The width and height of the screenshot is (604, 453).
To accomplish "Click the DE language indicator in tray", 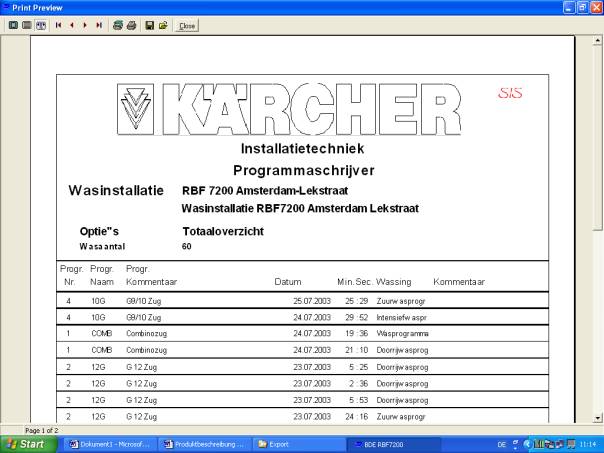I will pos(502,445).
